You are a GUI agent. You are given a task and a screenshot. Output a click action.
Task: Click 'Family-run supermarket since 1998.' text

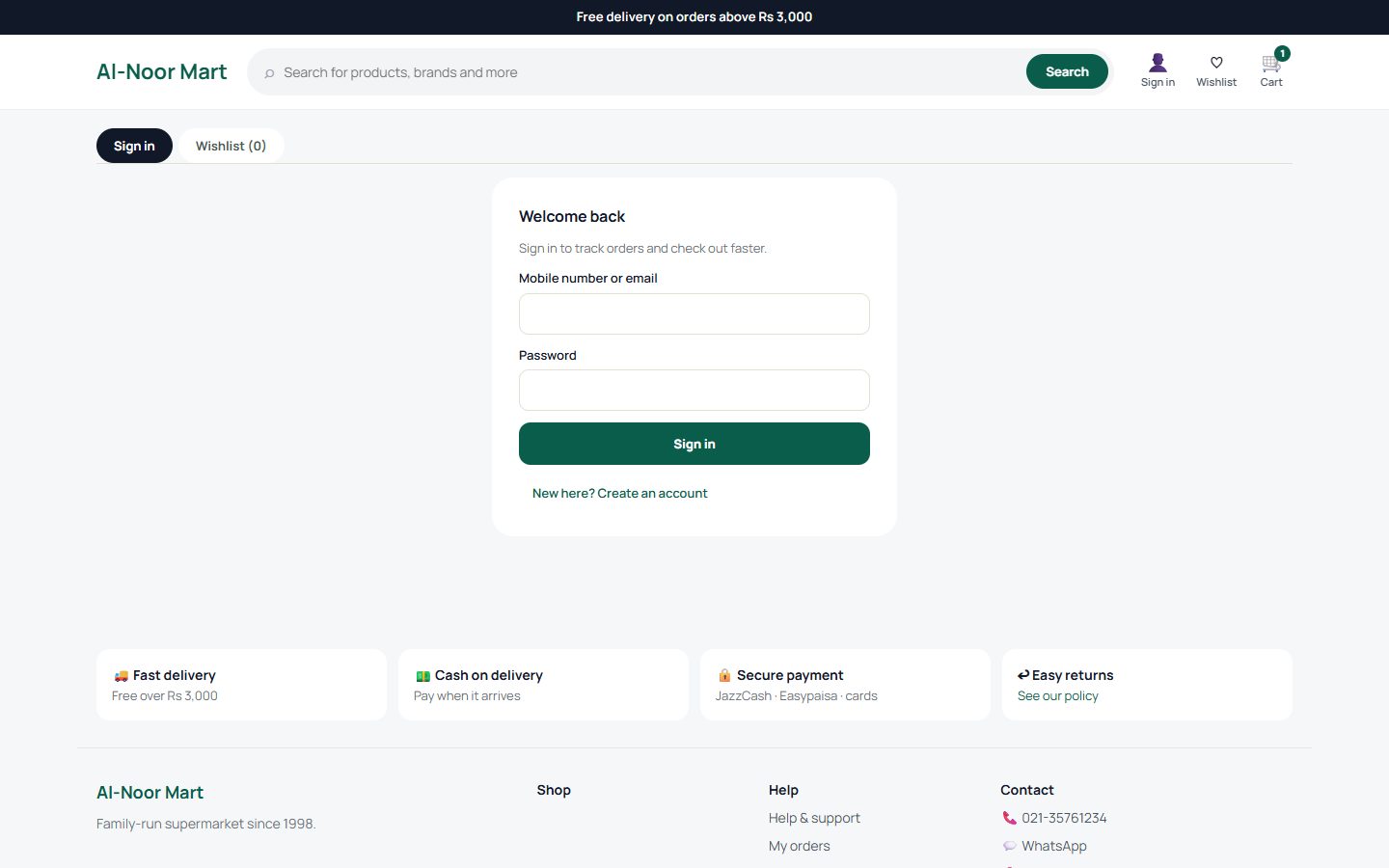(206, 824)
